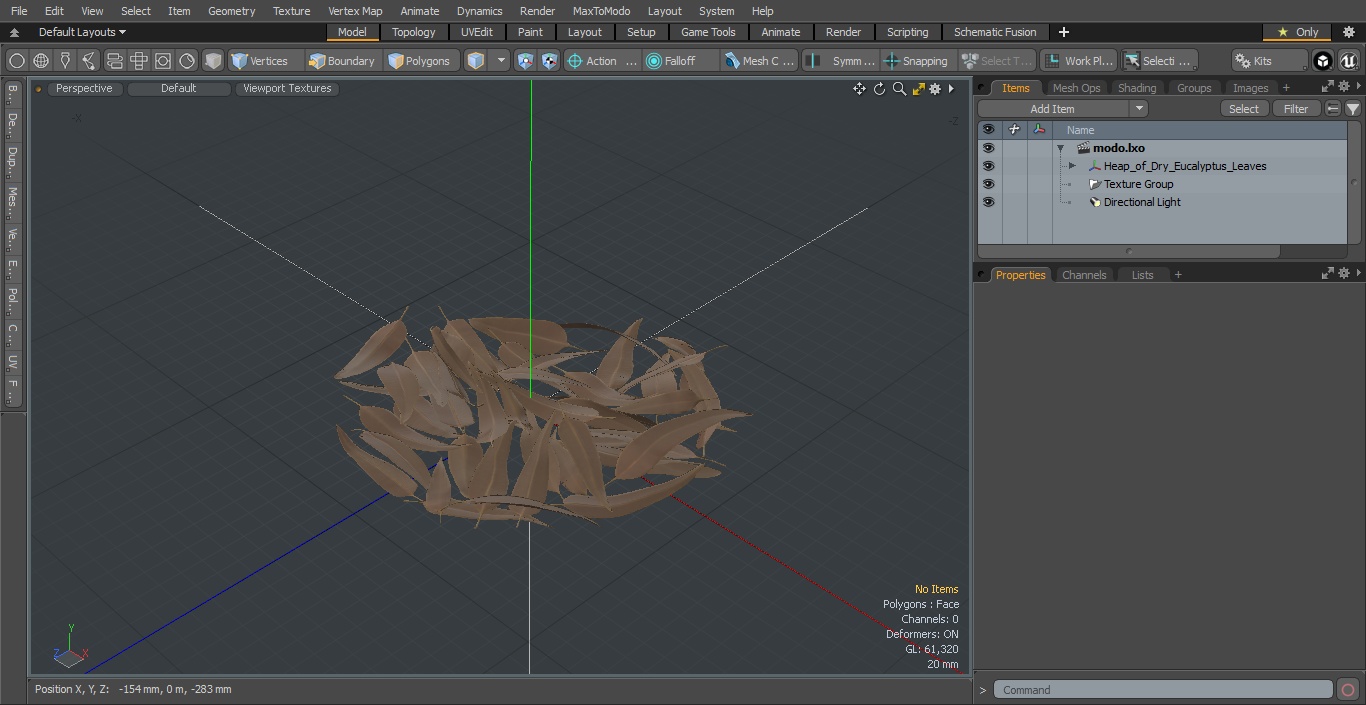
Task: Open layout settings gear at top right
Action: 1348,32
